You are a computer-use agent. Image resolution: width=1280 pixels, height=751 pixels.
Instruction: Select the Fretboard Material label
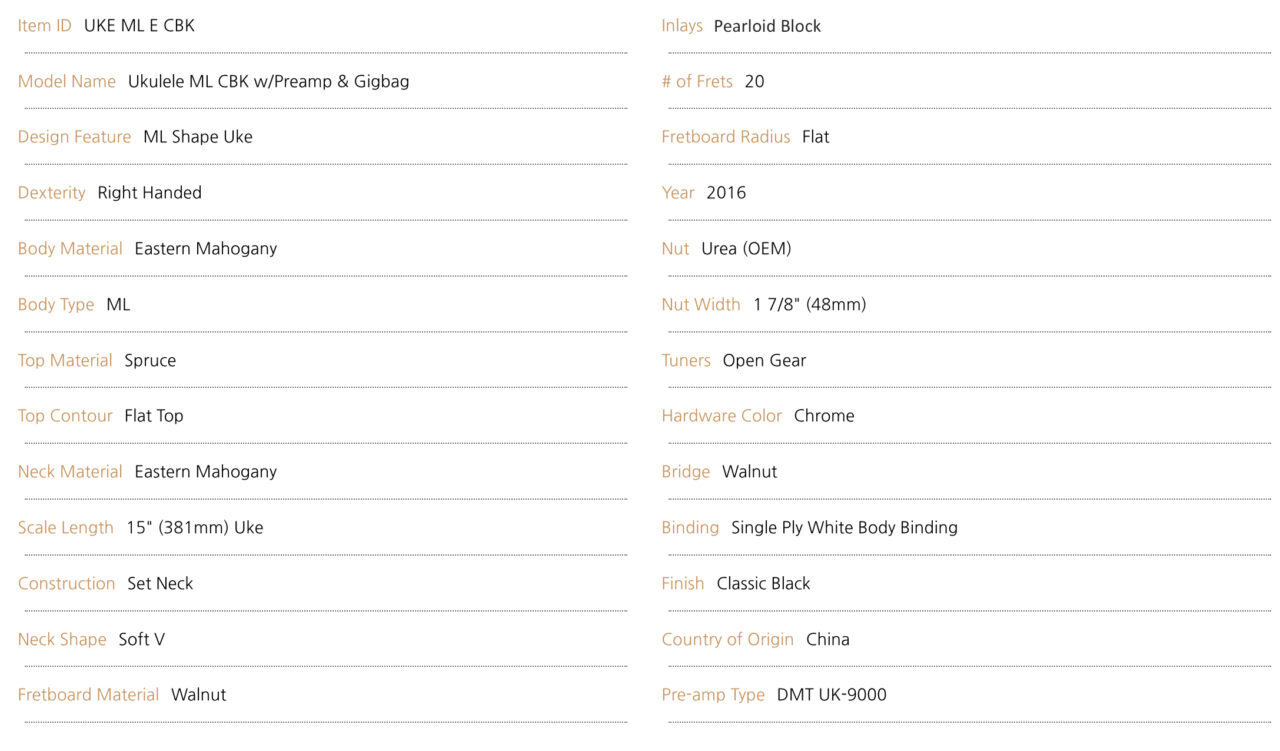(88, 695)
